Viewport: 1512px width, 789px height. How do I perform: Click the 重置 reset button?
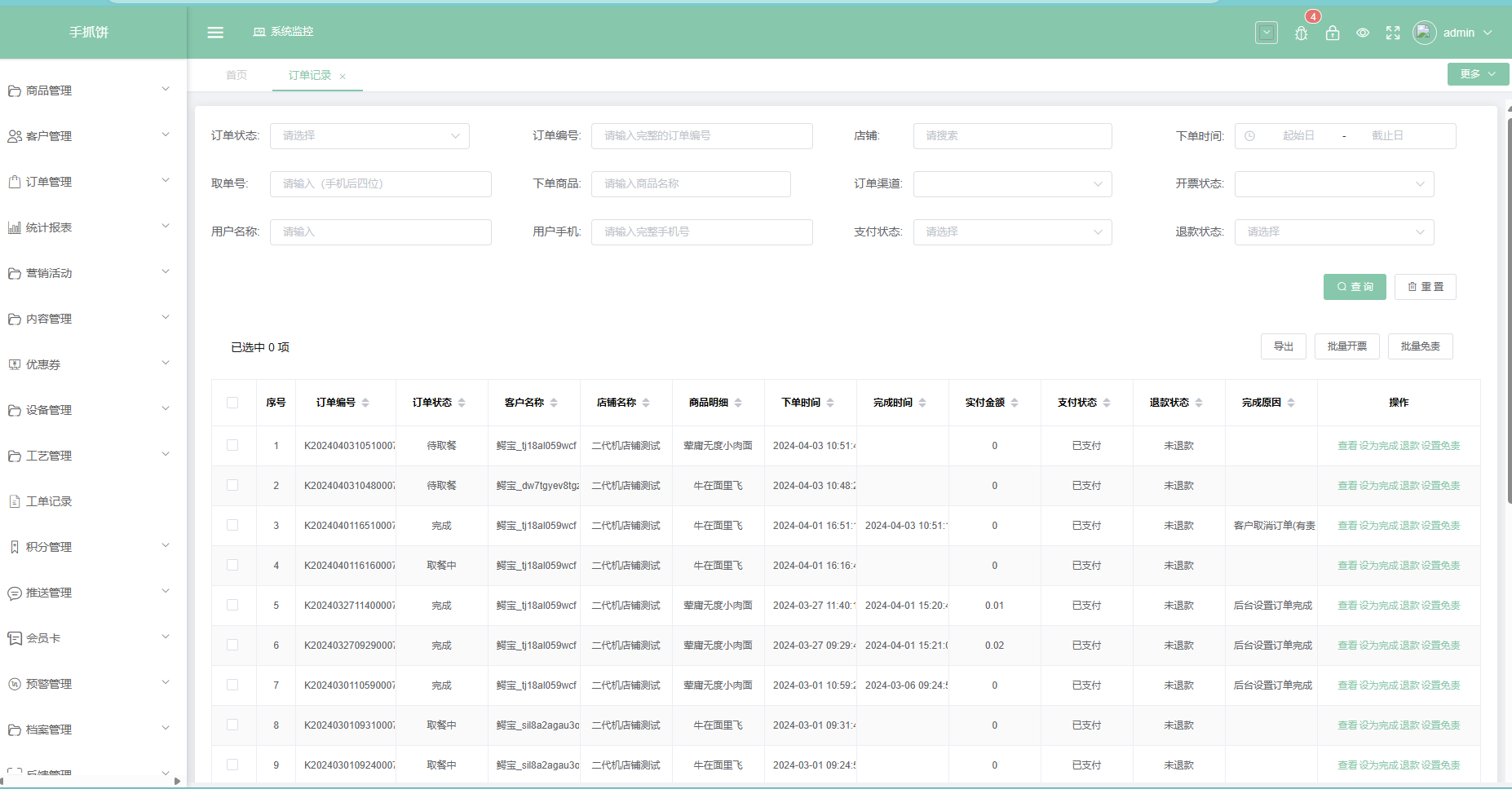click(1426, 287)
